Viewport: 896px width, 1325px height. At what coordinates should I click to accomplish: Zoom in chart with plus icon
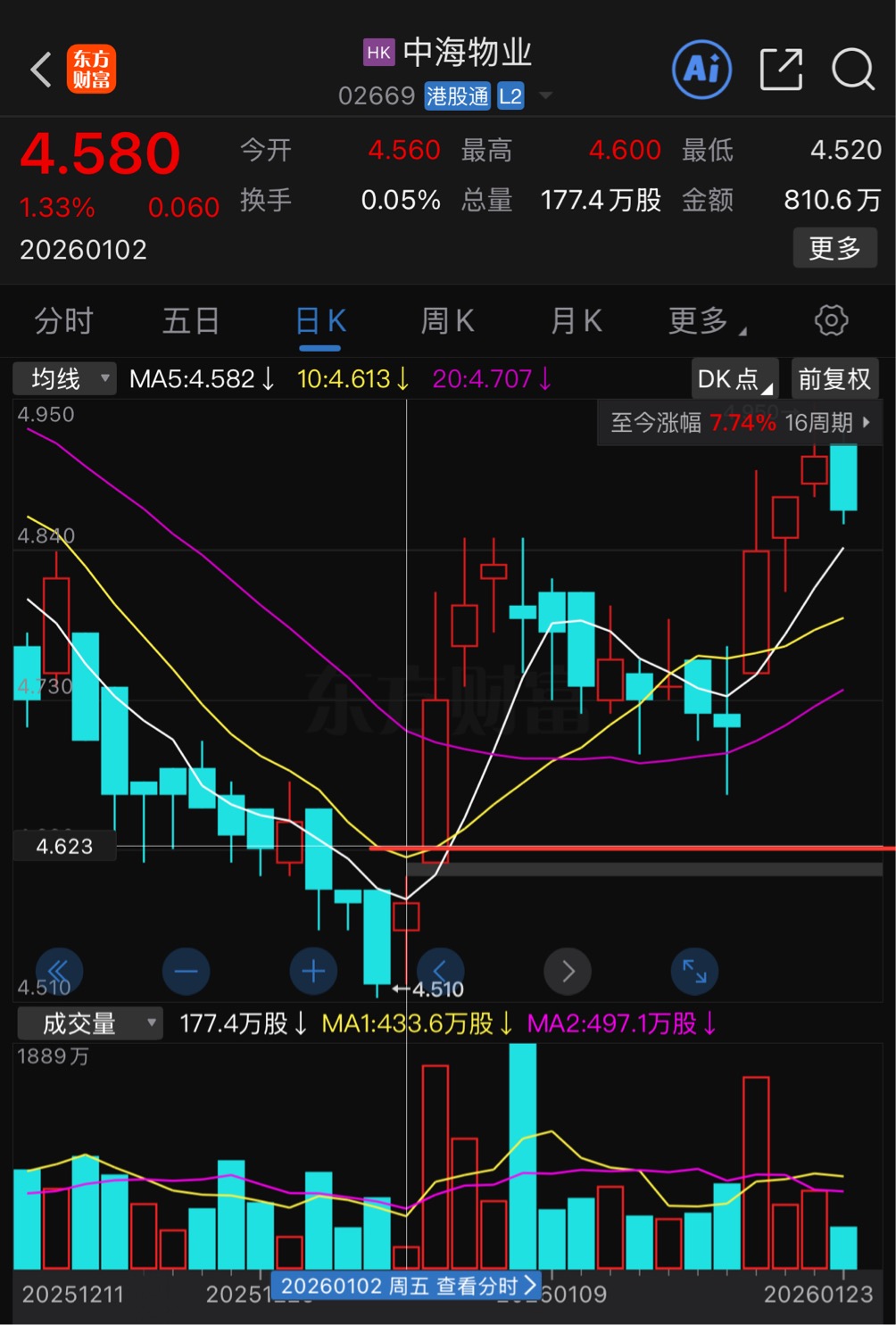(x=313, y=971)
